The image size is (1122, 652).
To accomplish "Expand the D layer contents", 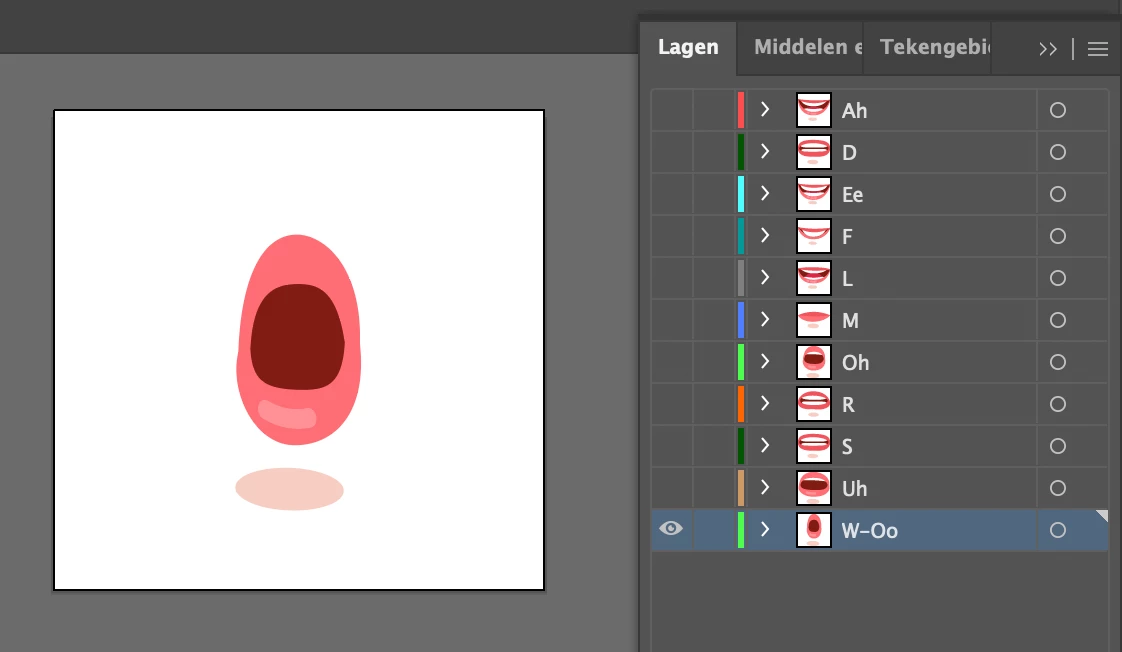I will (x=765, y=152).
